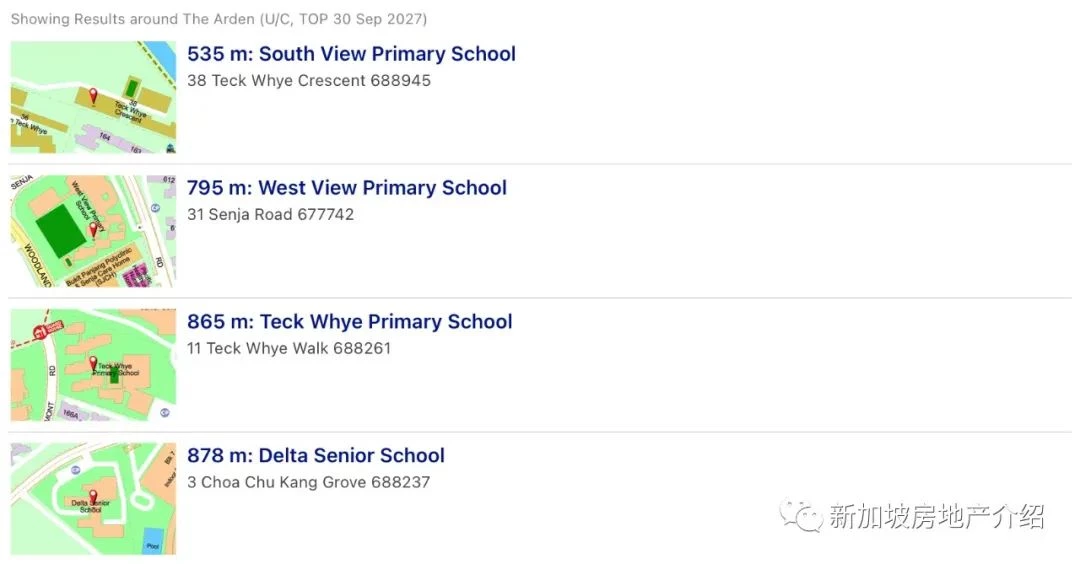Image resolution: width=1080 pixels, height=564 pixels.
Task: Click Teck Whye Primary School map thumbnail
Action: click(93, 365)
